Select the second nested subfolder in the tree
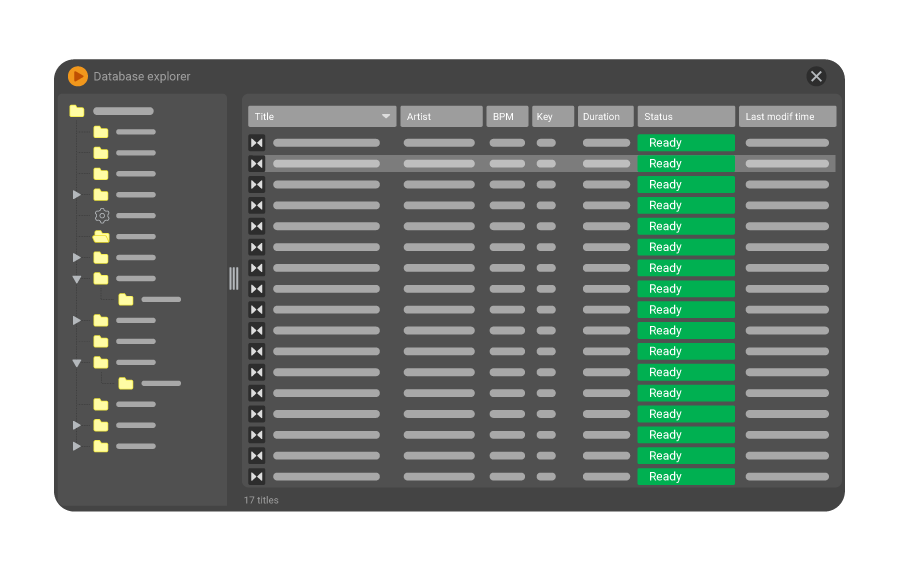The height and width of the screenshot is (571, 900). tap(126, 383)
